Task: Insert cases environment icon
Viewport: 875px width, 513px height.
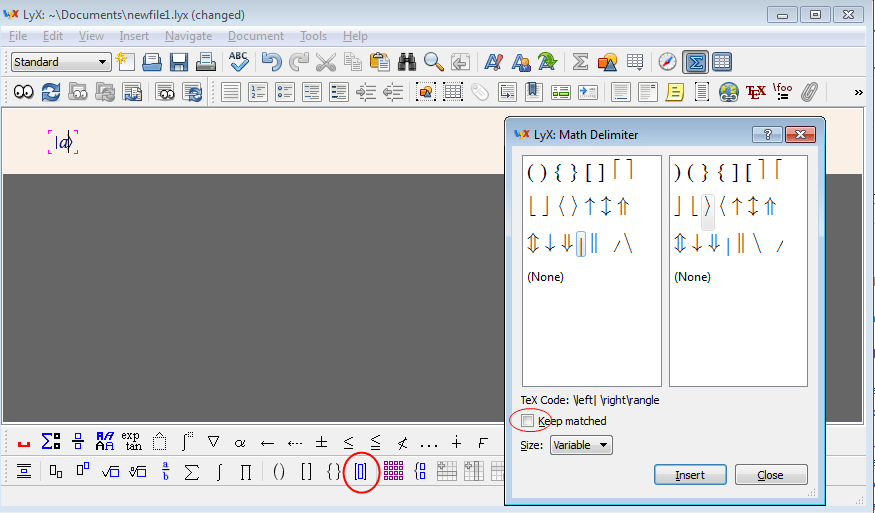Action: point(420,472)
